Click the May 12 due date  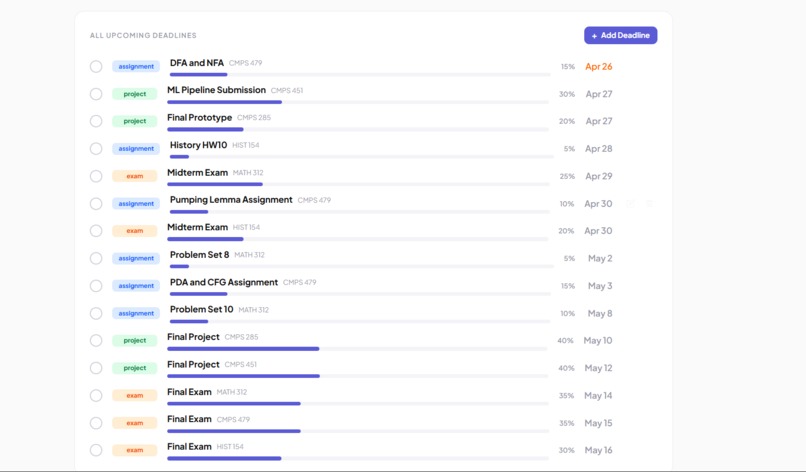(598, 368)
